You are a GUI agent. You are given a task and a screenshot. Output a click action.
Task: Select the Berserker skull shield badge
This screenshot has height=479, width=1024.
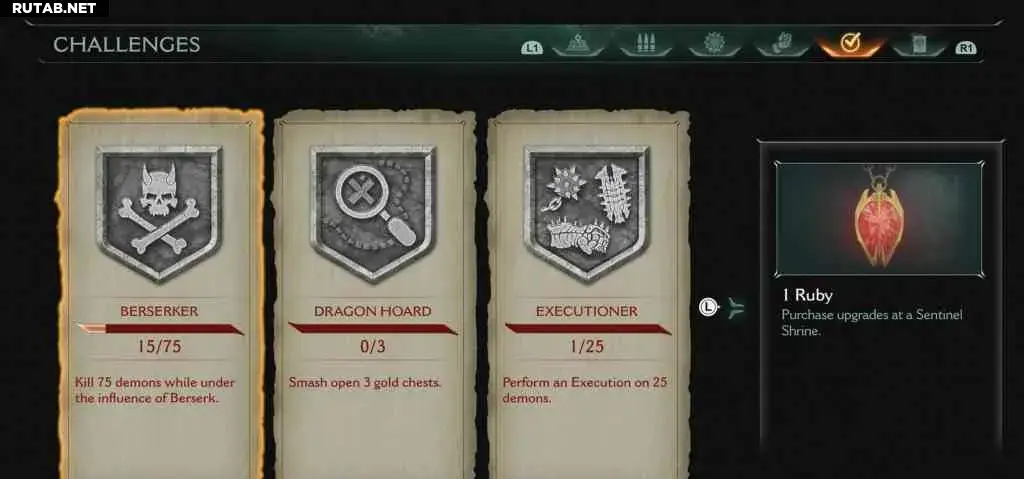click(x=159, y=212)
